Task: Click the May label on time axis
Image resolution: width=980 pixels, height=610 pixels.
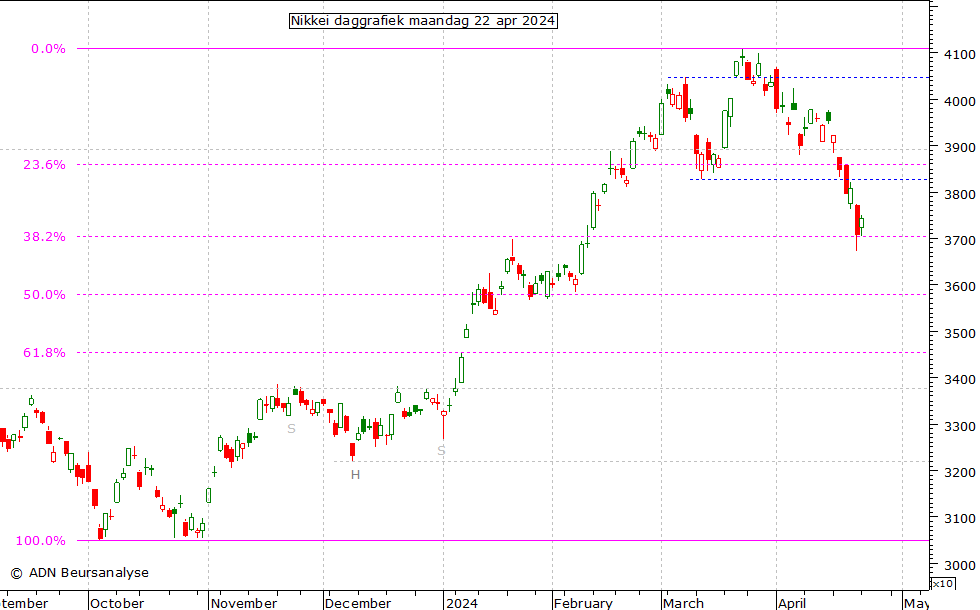Action: click(x=917, y=603)
